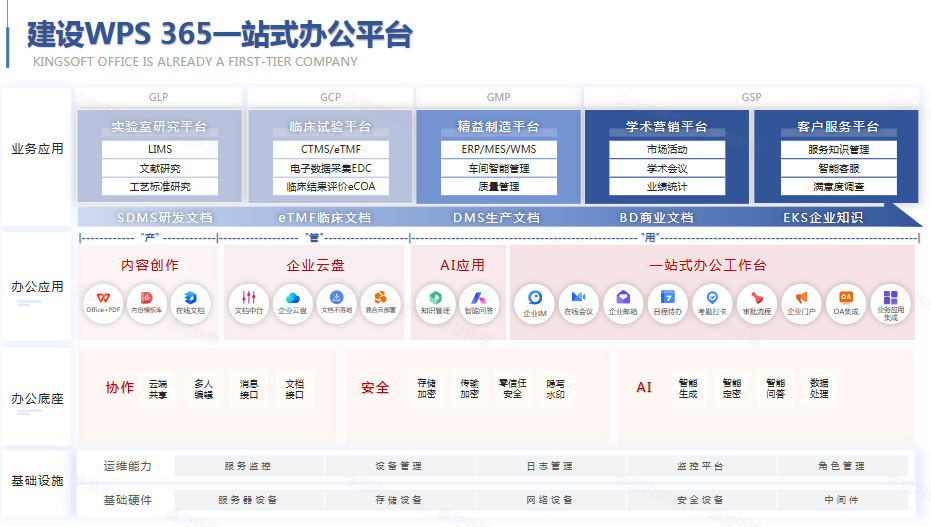
Task: Select the 服务器设备 cell
Action: click(x=248, y=500)
